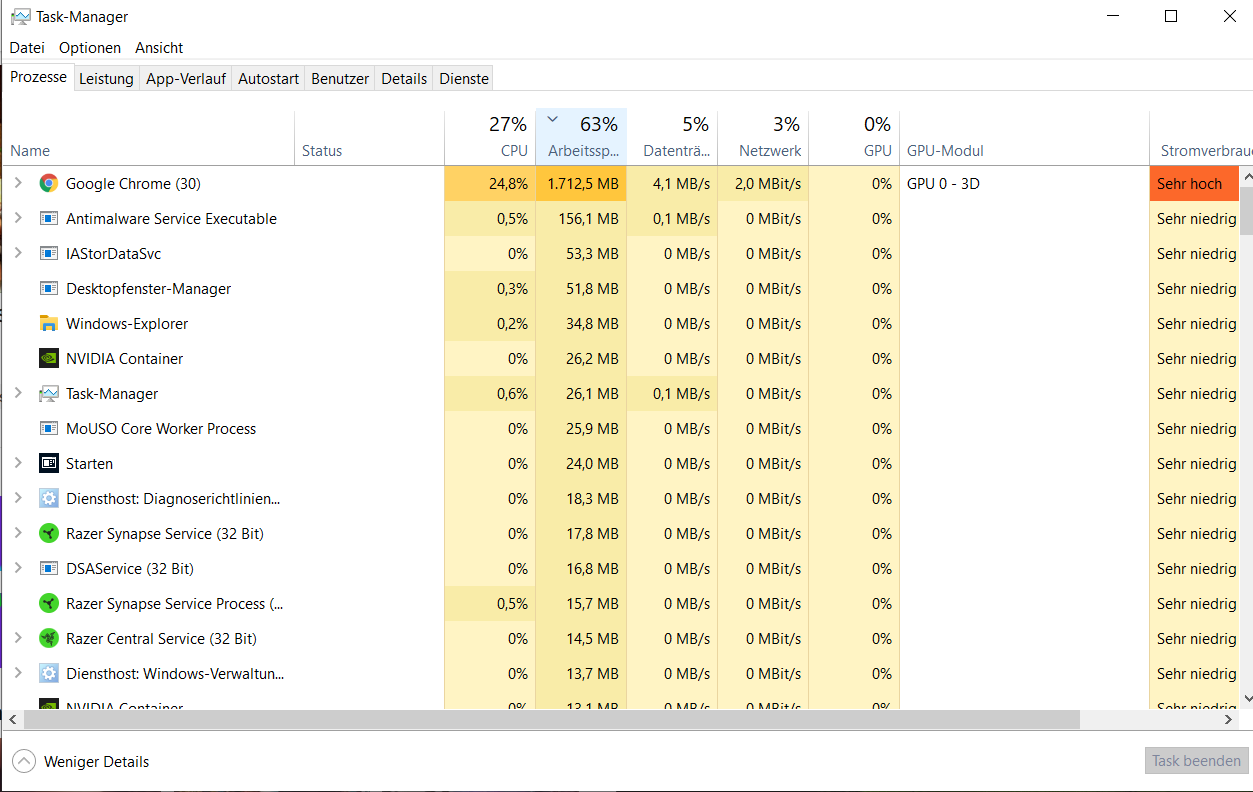Screen dimensions: 1253x792
Task: Switch to the Leistung tab
Action: [106, 79]
